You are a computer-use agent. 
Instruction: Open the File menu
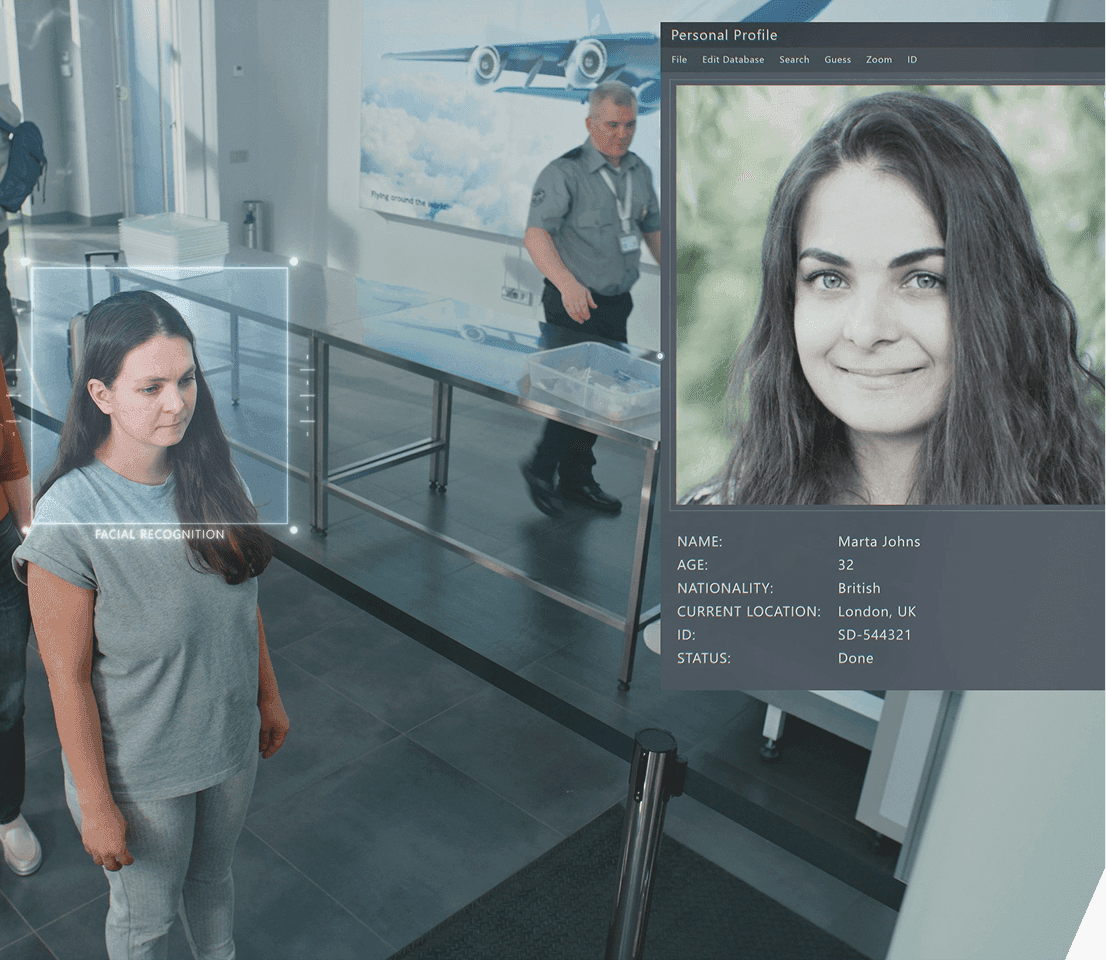pos(679,60)
